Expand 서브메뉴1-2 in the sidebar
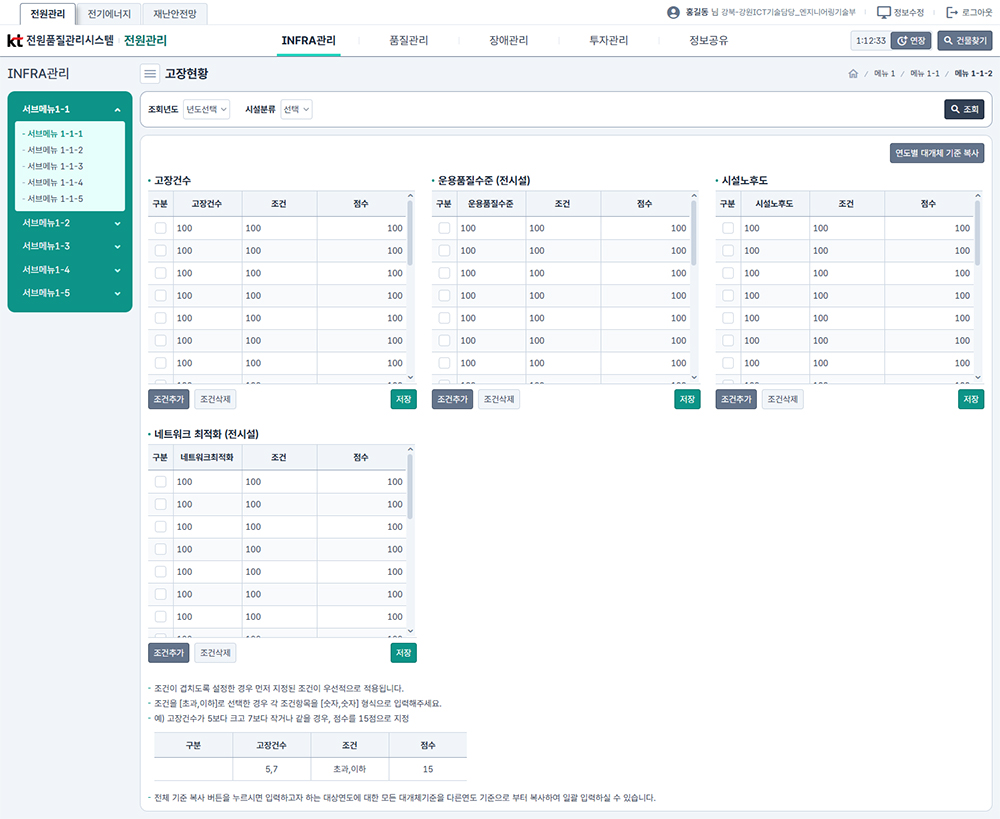 pyautogui.click(x=70, y=223)
